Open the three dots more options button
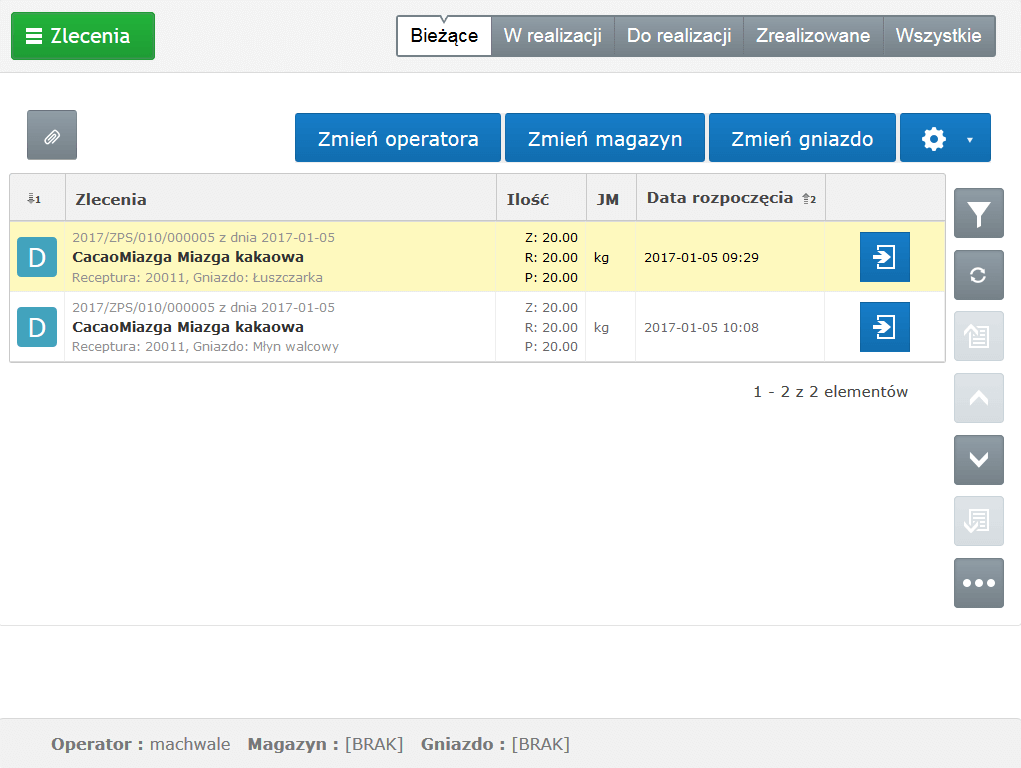 tap(979, 583)
